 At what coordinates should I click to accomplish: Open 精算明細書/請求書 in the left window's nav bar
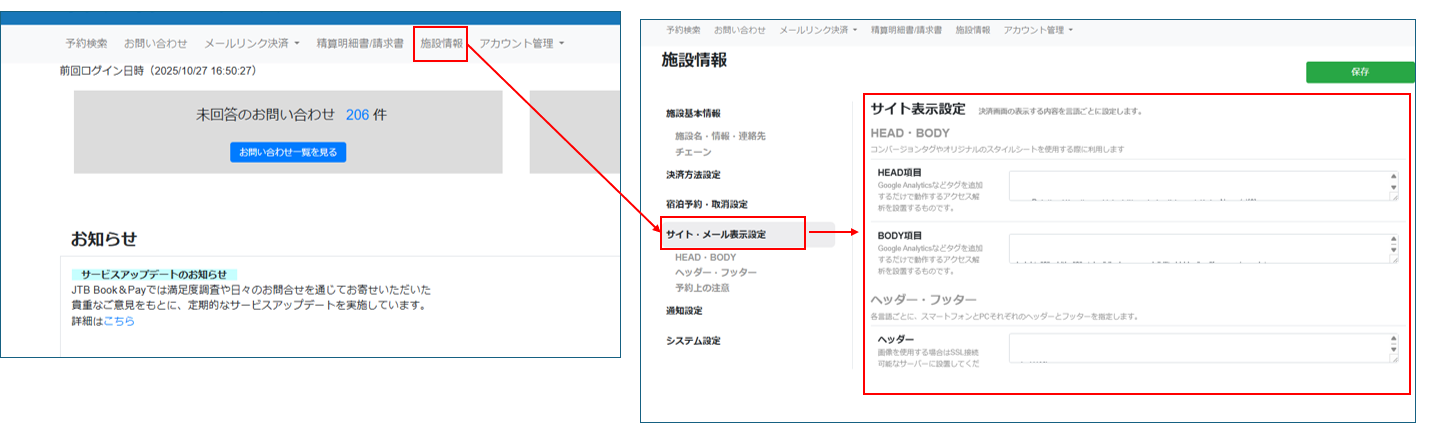360,44
